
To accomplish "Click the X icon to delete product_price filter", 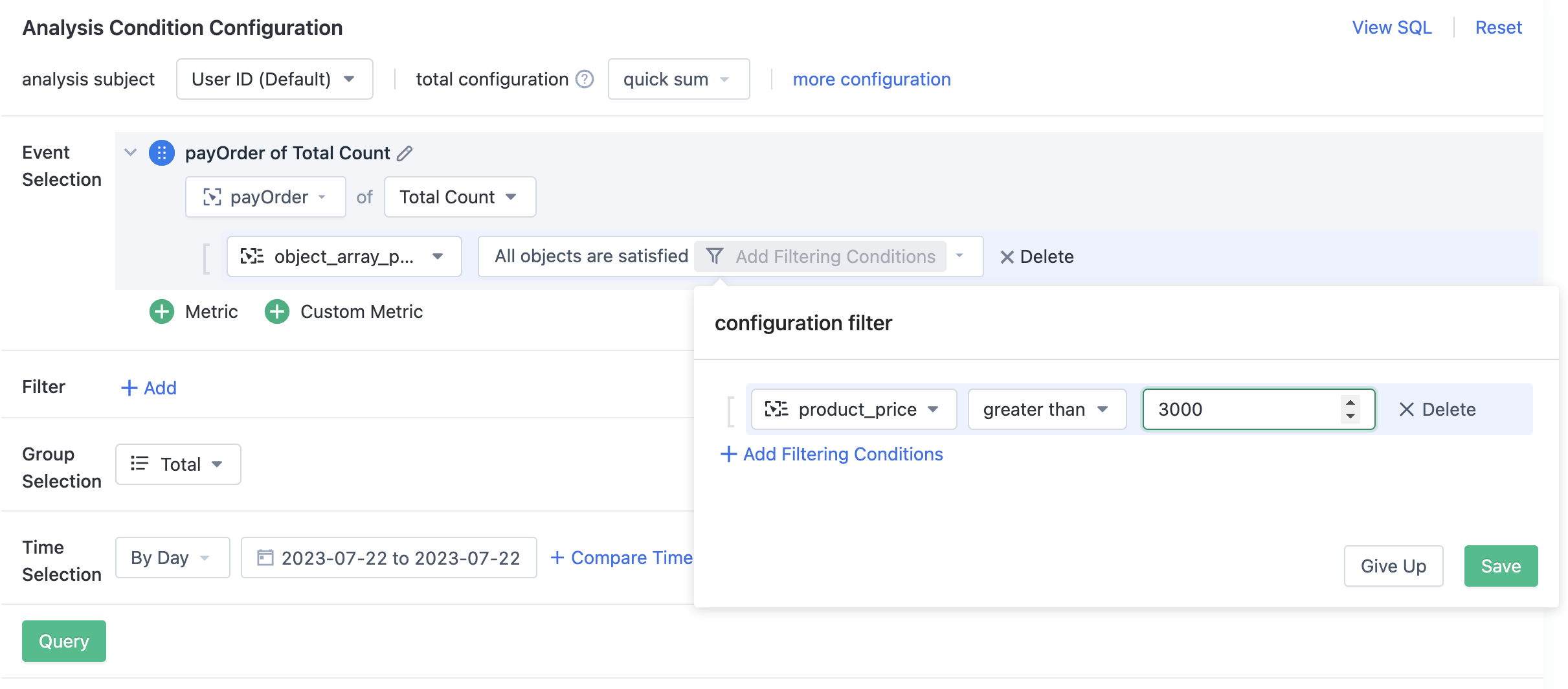I will coord(1406,409).
